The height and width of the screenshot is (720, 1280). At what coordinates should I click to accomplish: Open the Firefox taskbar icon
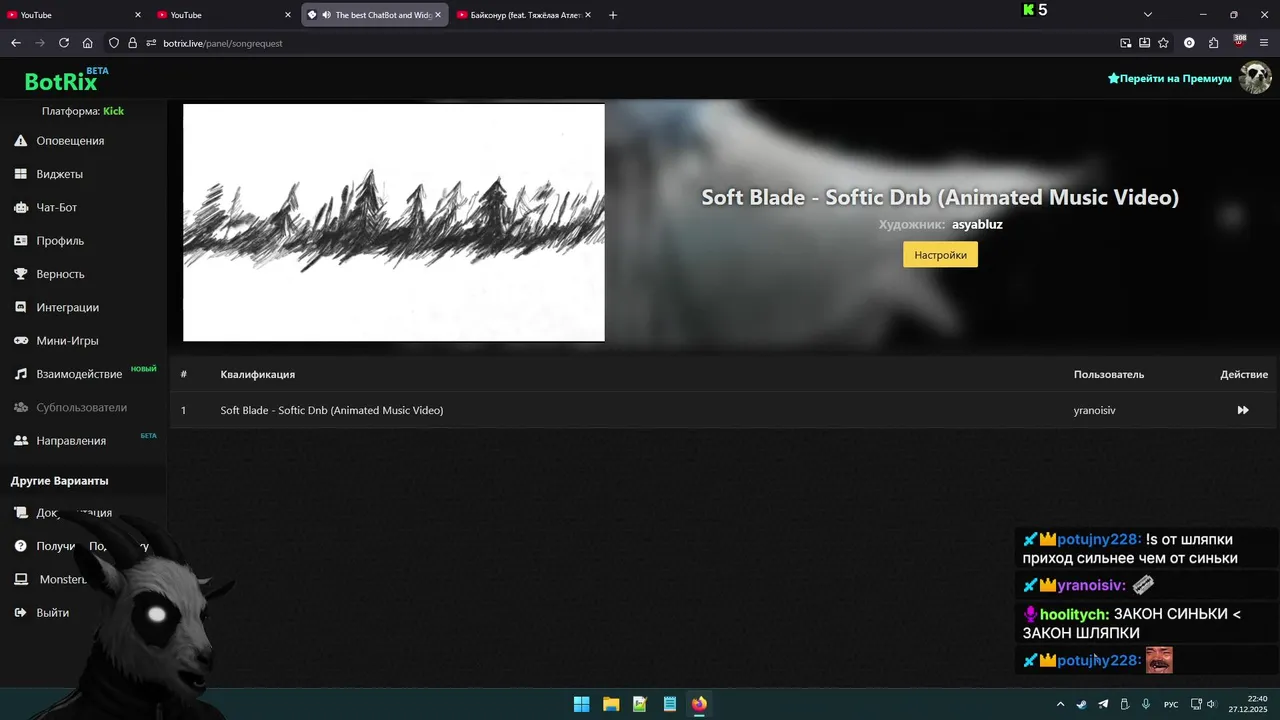coord(699,704)
